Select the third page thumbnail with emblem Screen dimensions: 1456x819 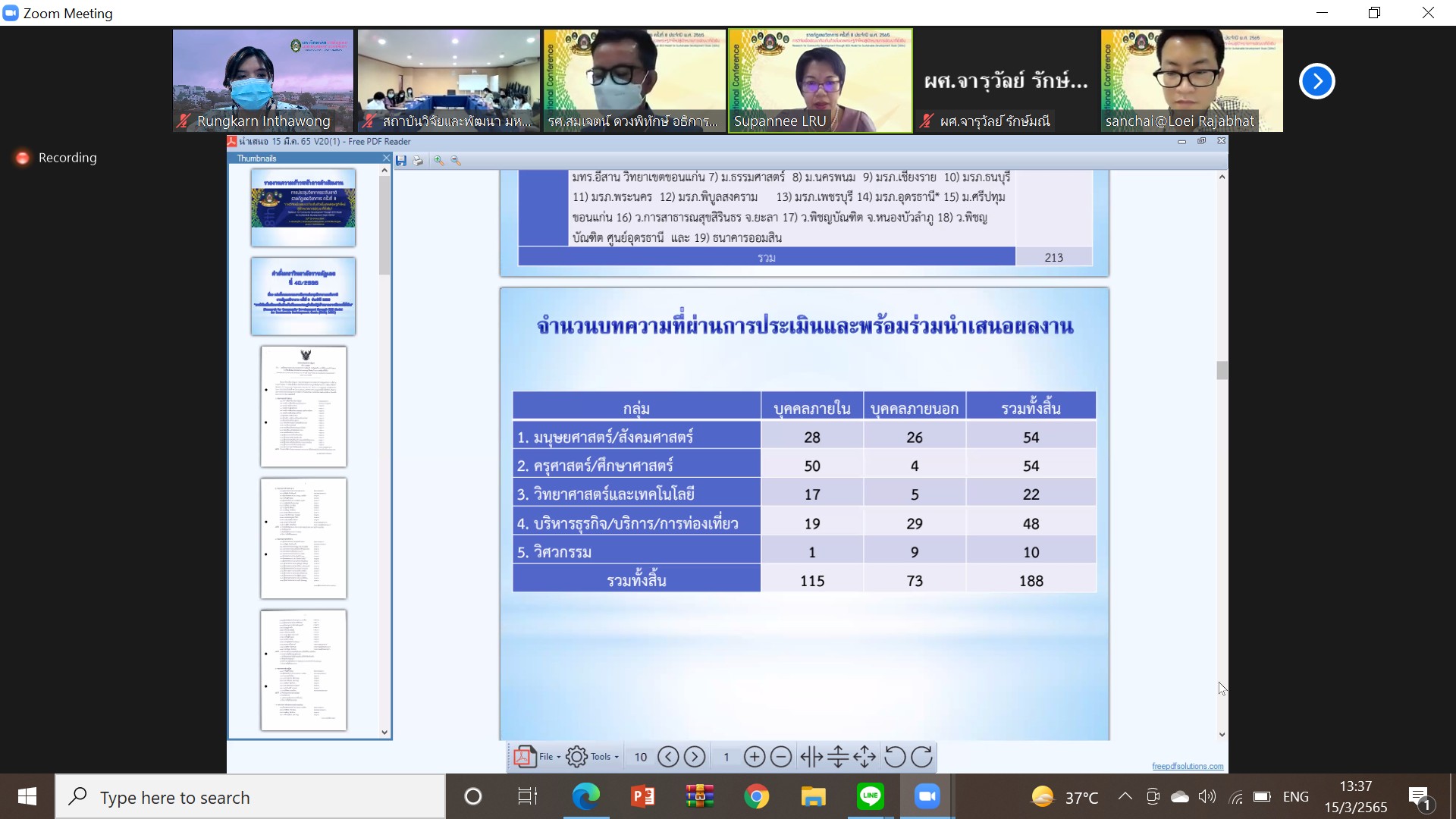coord(303,406)
